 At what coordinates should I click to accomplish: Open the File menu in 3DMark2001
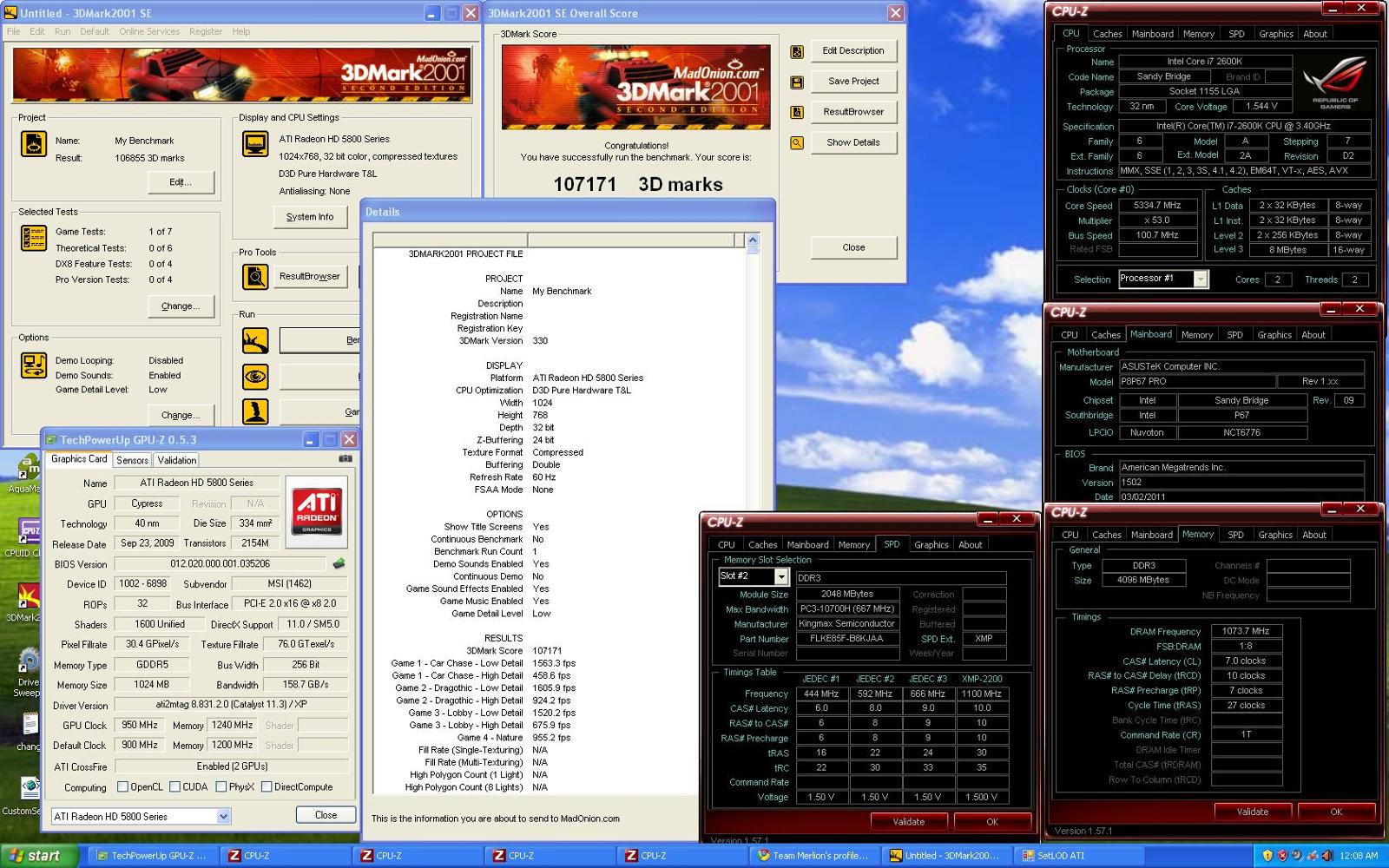[14, 31]
